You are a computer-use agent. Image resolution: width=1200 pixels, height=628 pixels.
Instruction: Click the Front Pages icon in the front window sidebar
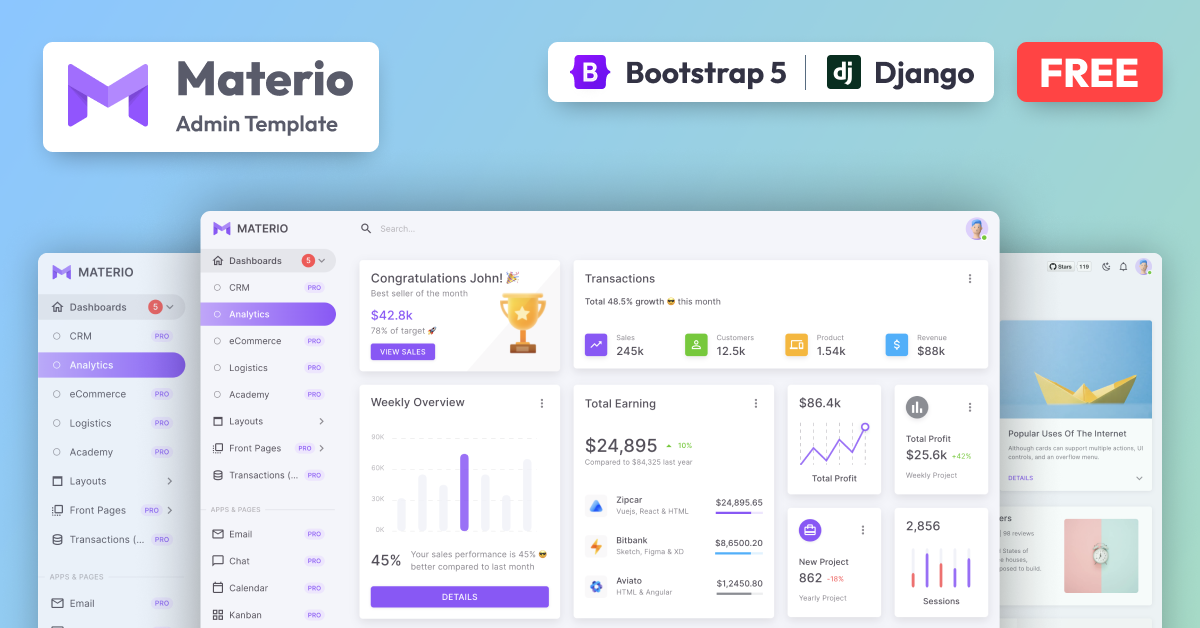pos(218,448)
